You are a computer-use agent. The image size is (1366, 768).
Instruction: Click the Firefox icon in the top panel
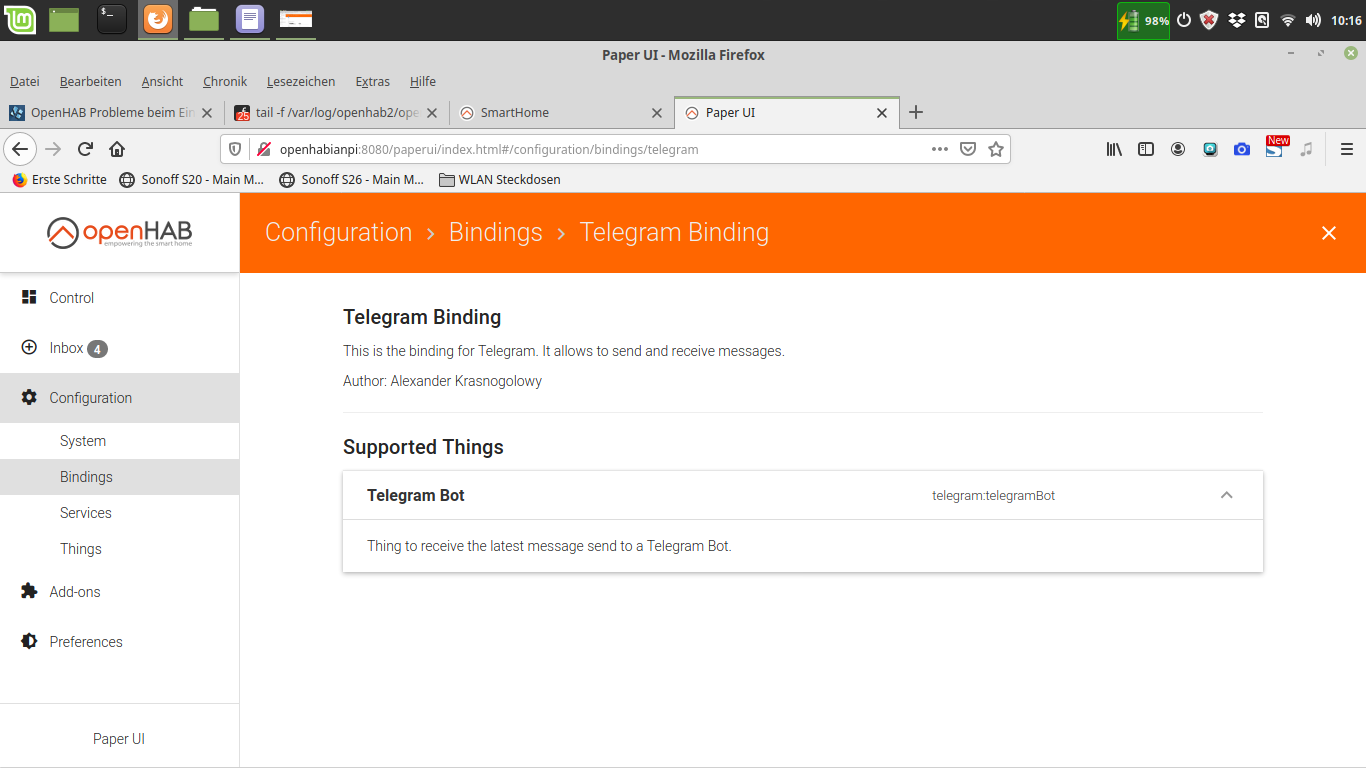click(158, 19)
